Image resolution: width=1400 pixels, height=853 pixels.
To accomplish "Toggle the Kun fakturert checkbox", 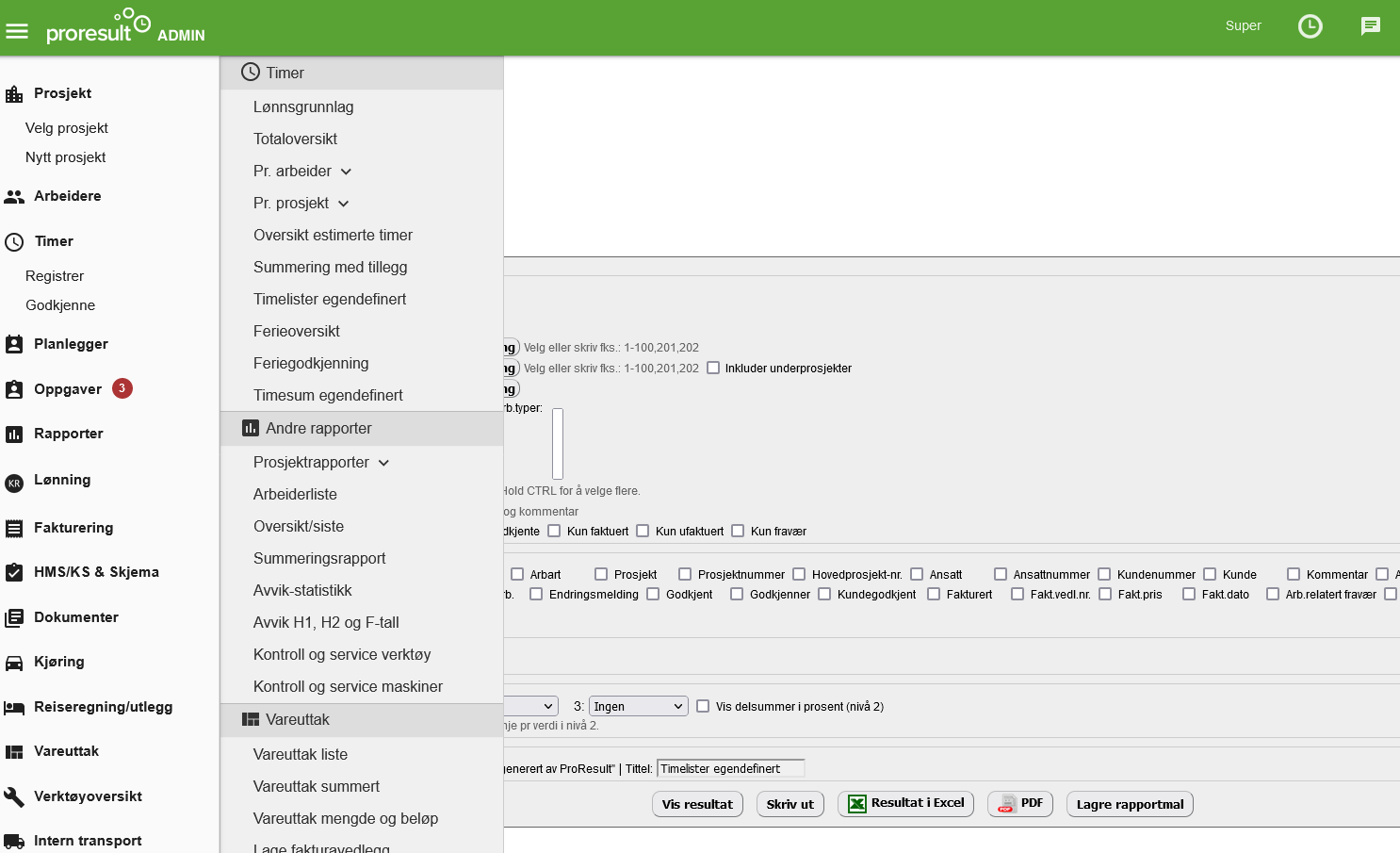I will click(x=554, y=532).
